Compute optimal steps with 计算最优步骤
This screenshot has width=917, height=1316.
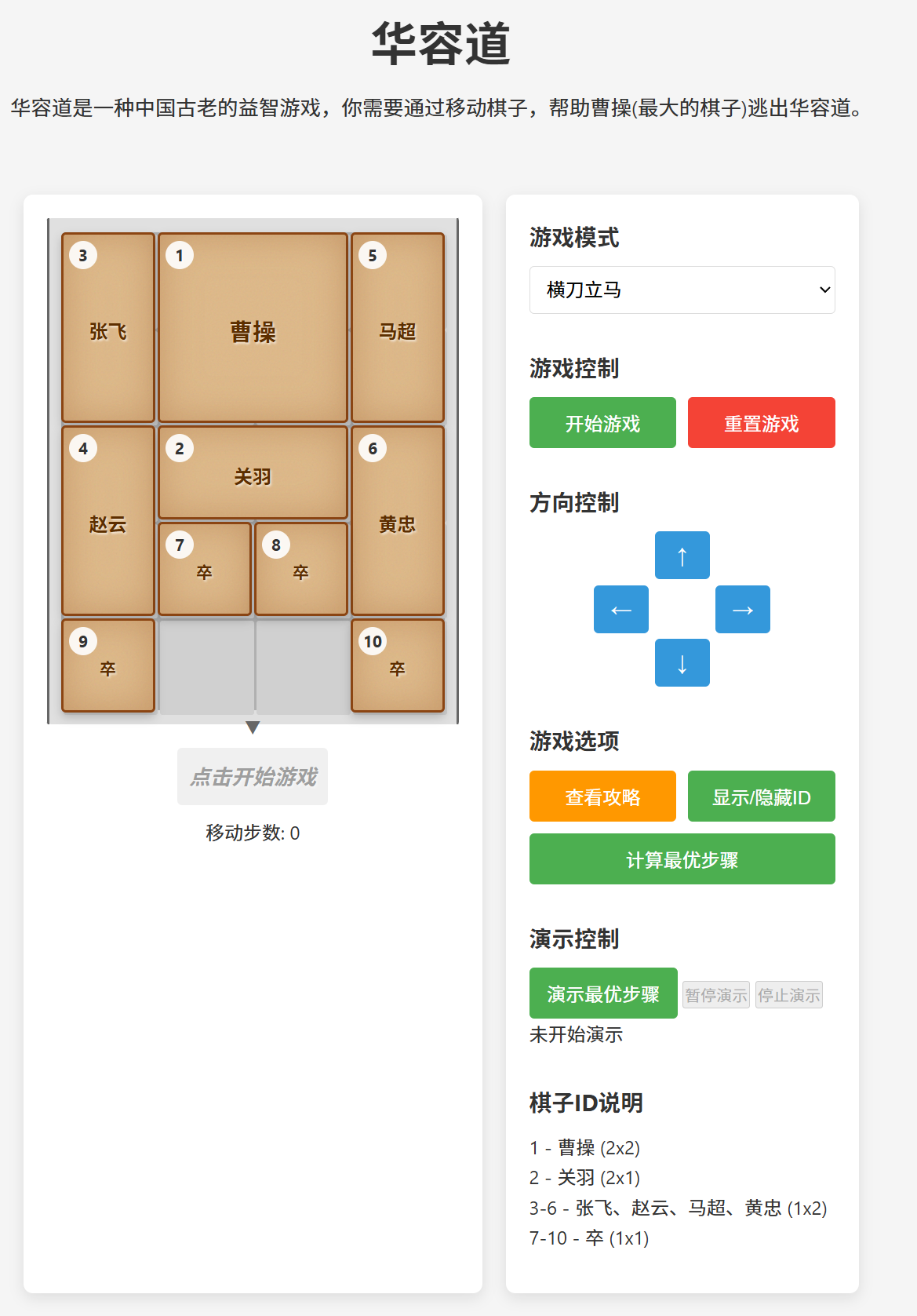tap(682, 858)
